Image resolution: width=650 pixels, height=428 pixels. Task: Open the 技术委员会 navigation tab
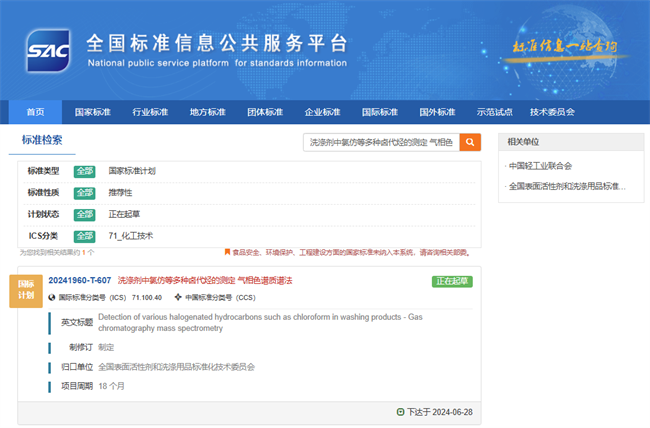click(x=551, y=112)
